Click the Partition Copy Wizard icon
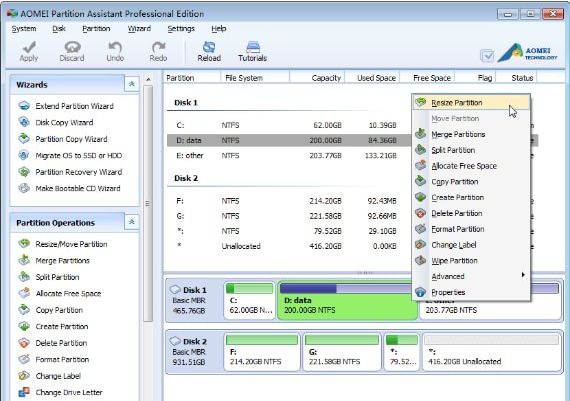Screen dimensions: 570x401 (x=24, y=139)
